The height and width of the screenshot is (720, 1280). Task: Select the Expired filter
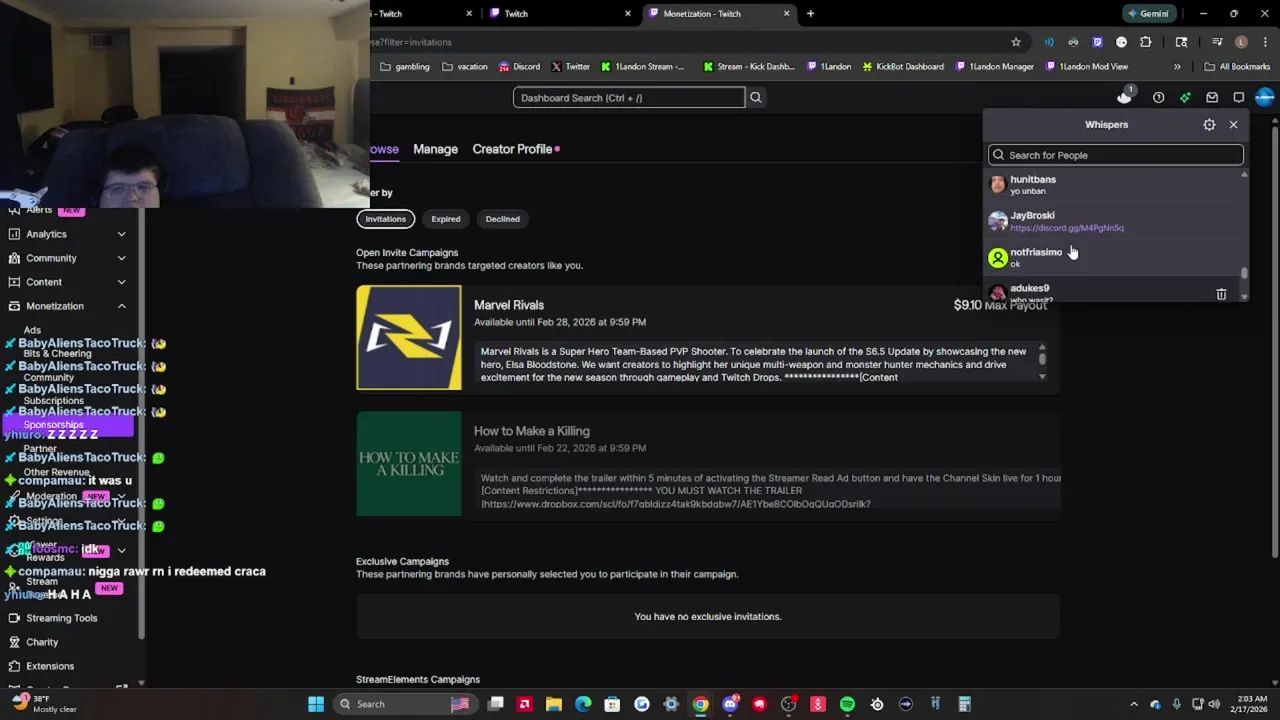(x=446, y=219)
